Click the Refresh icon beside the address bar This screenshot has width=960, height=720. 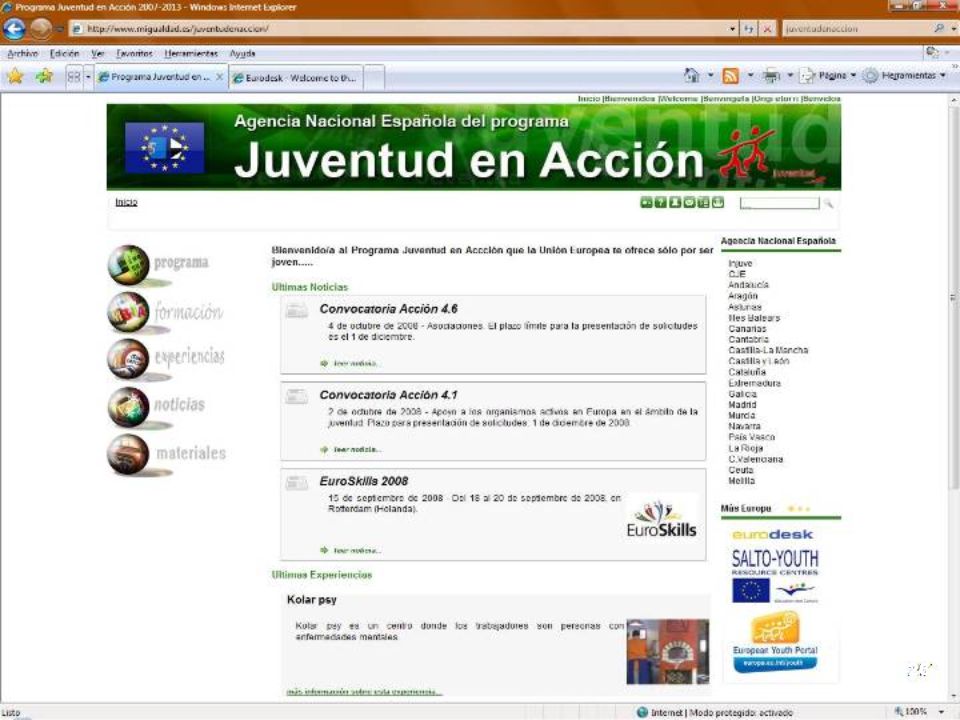point(749,29)
